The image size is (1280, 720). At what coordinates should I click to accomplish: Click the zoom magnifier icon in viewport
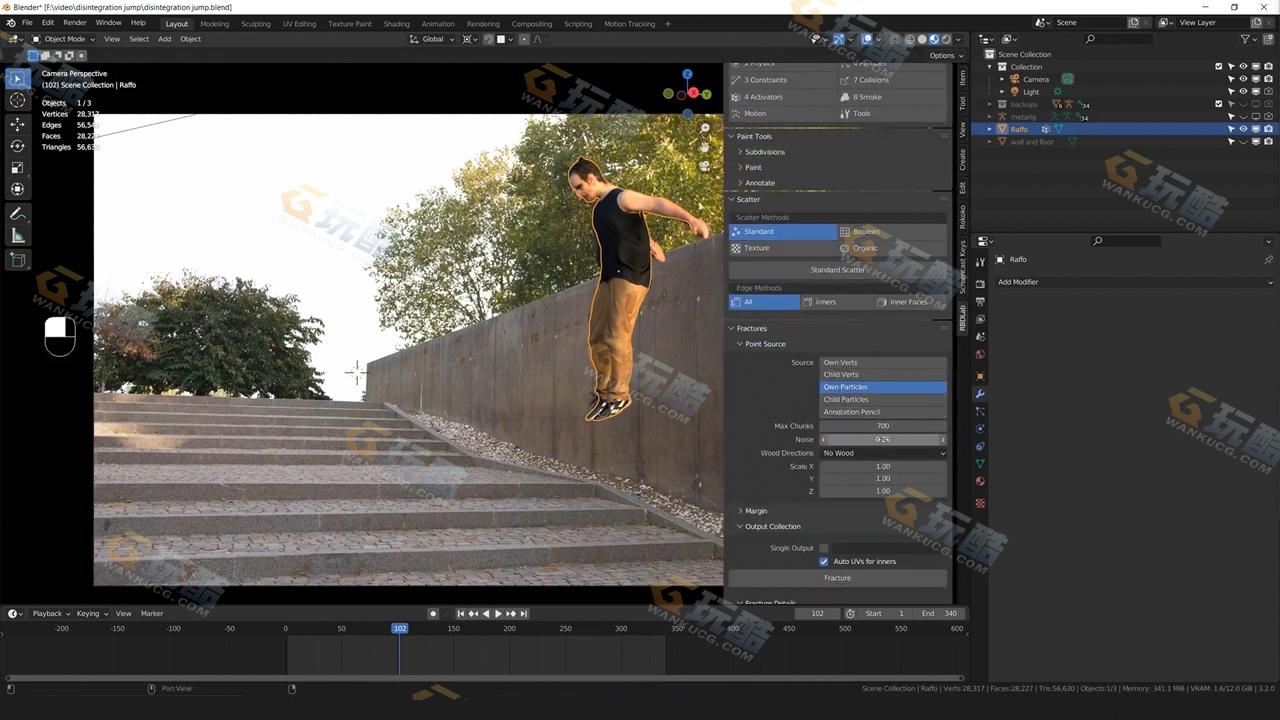point(705,129)
